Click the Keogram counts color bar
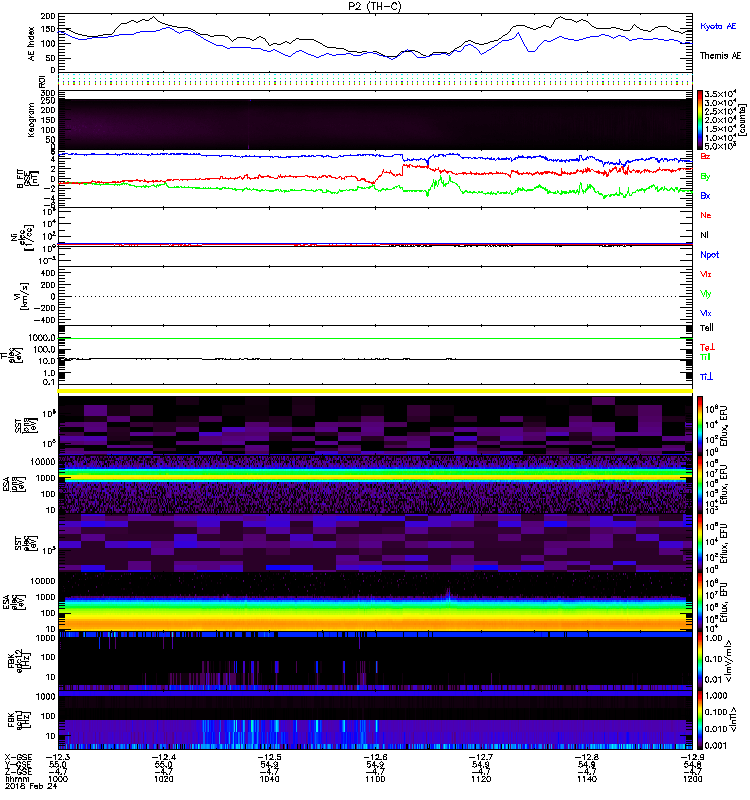 pyautogui.click(x=700, y=120)
